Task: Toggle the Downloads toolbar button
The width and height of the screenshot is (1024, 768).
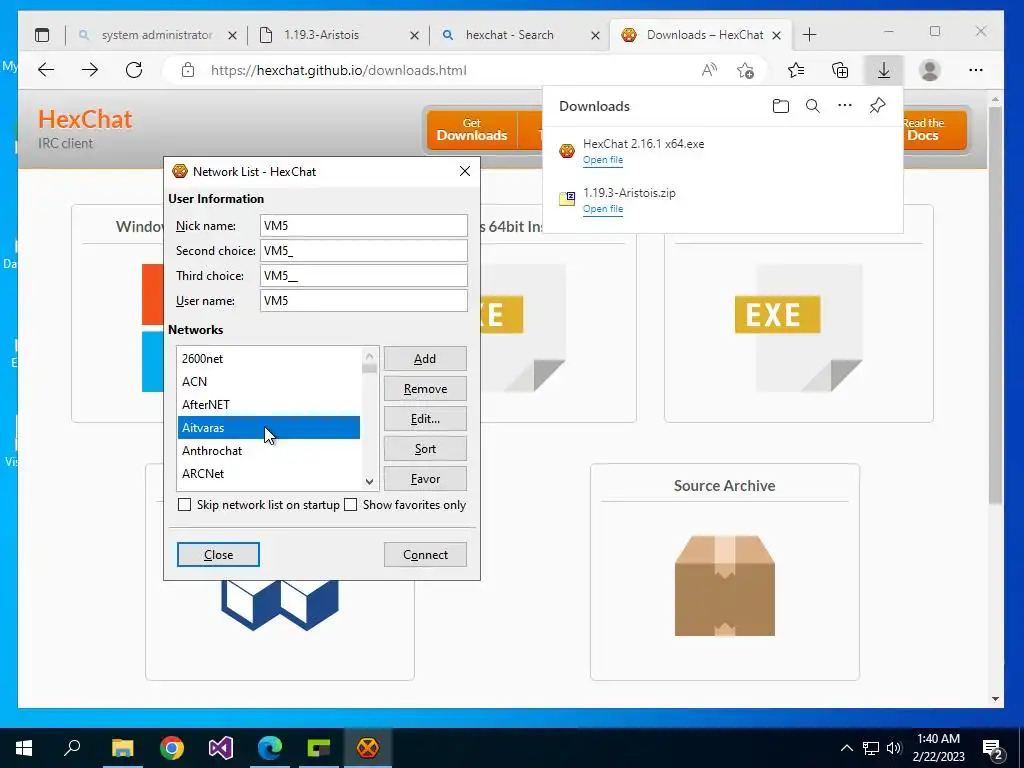Action: 884,70
